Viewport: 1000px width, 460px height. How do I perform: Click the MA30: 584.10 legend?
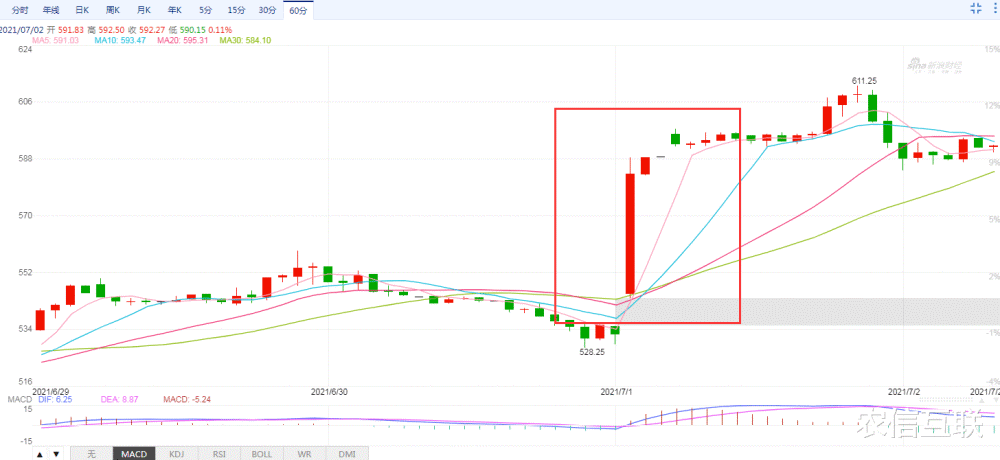pyautogui.click(x=245, y=40)
